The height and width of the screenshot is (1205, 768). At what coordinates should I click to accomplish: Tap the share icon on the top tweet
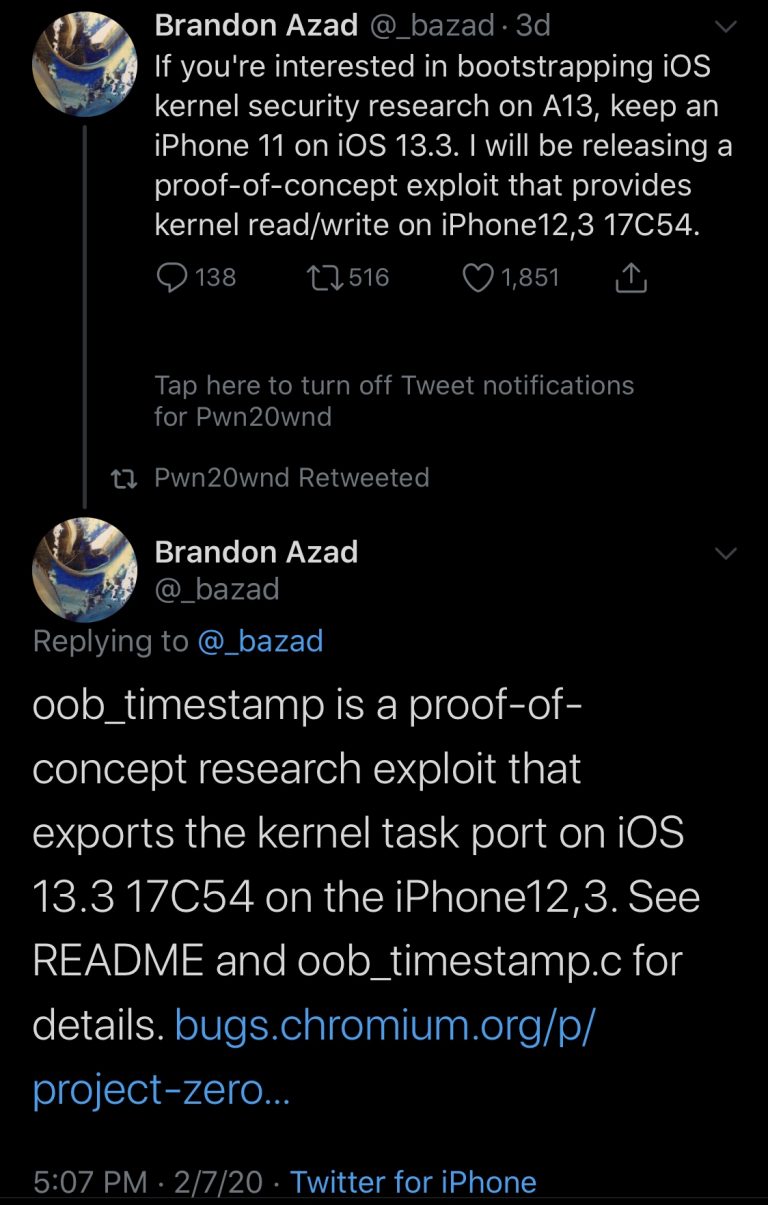coord(630,278)
